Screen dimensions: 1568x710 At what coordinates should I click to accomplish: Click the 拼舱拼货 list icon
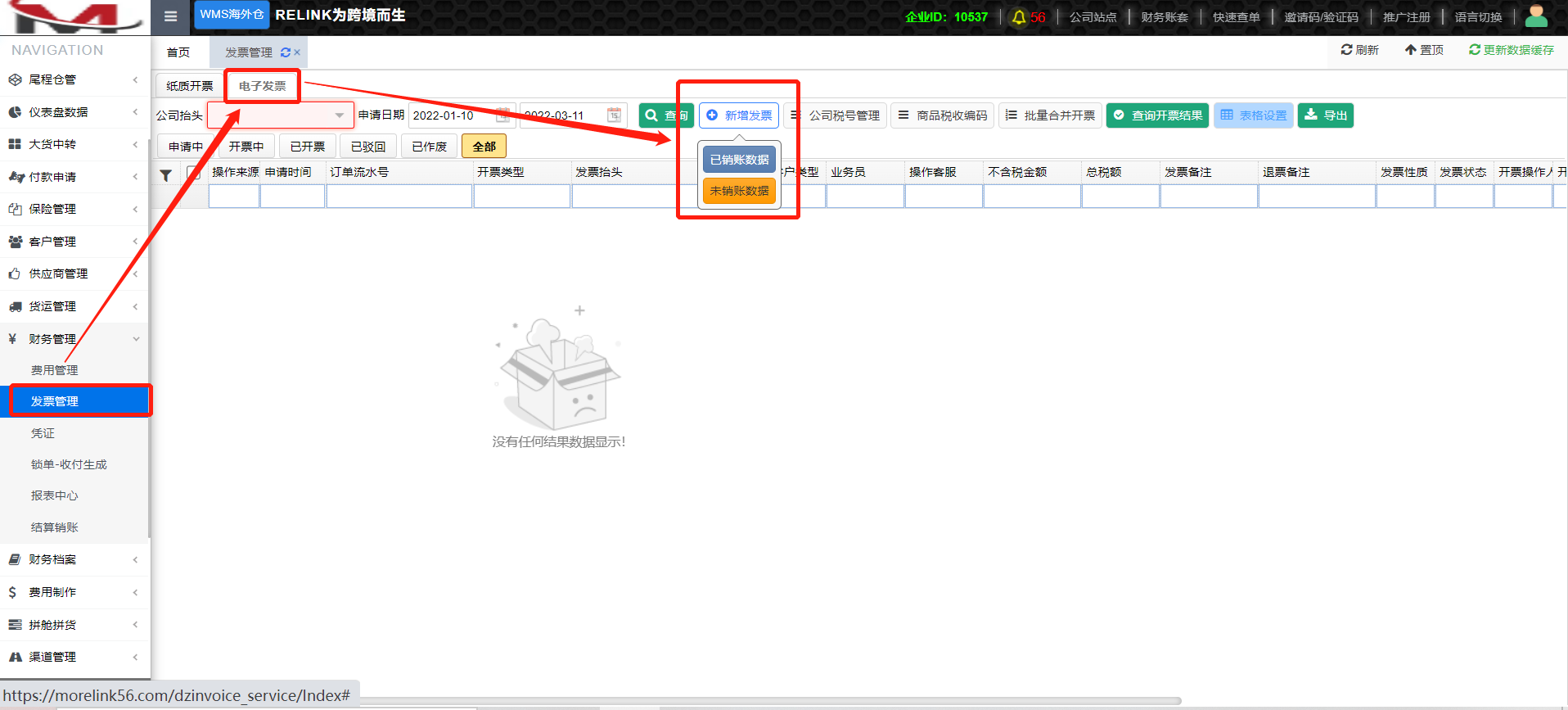coord(15,625)
